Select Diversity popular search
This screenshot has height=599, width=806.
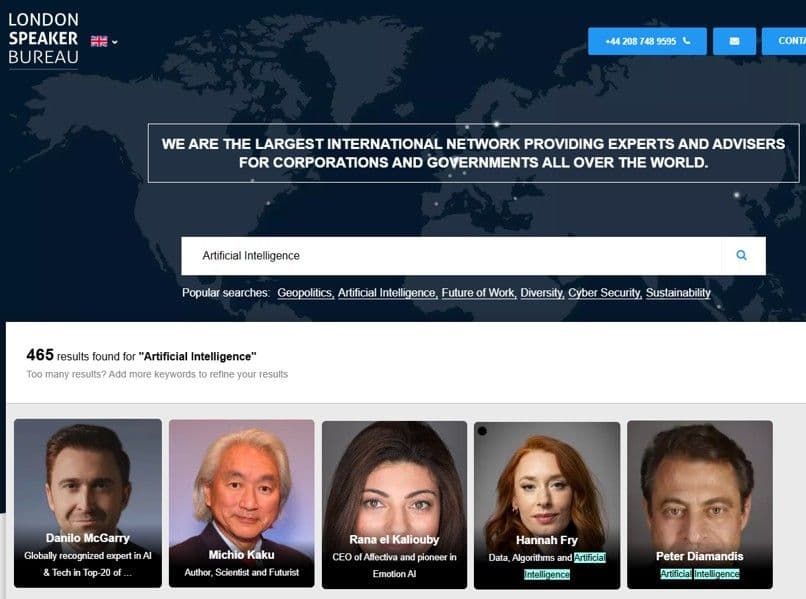click(542, 293)
